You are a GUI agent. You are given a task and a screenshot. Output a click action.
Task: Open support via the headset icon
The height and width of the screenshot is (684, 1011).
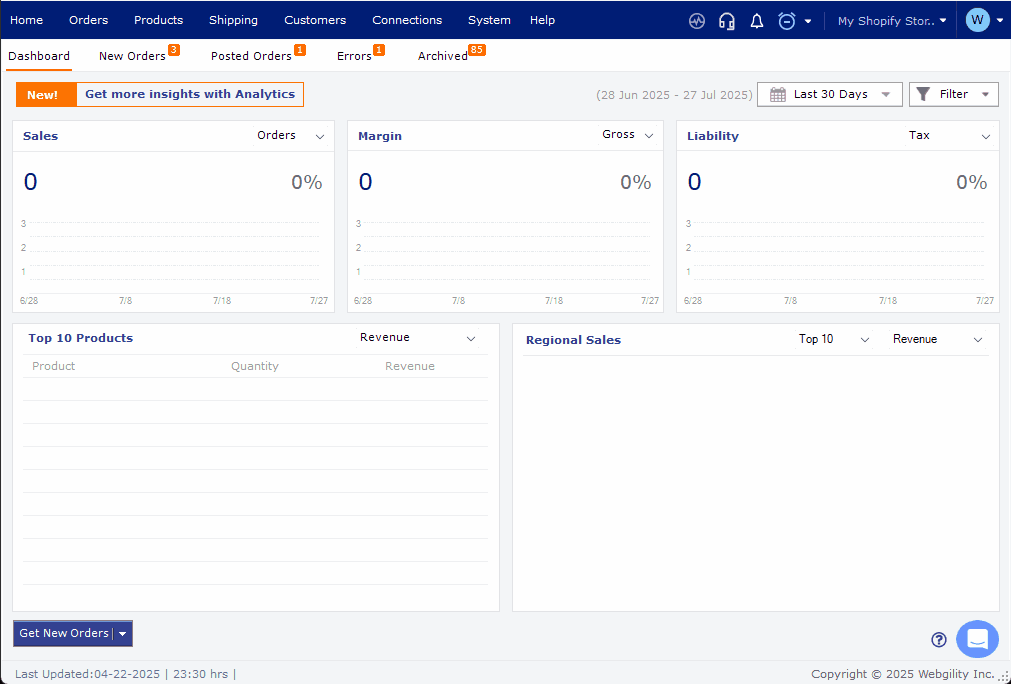tap(727, 21)
